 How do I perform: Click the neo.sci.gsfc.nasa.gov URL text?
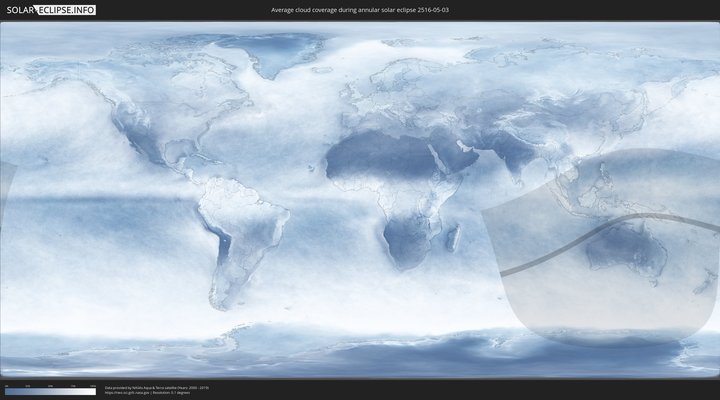point(127,393)
